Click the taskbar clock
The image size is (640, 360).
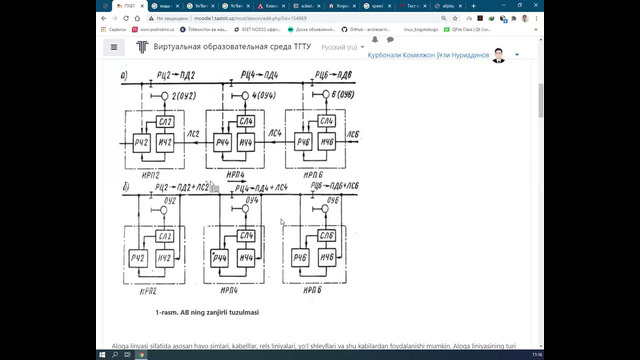[537, 355]
